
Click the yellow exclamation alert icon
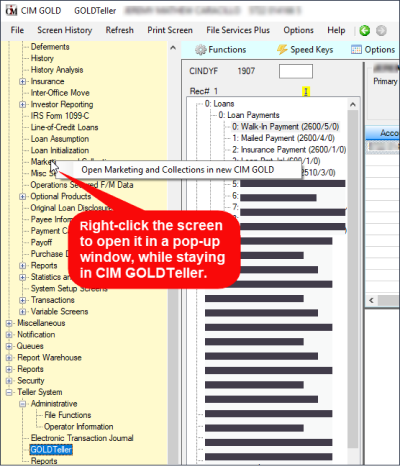[x=306, y=91]
